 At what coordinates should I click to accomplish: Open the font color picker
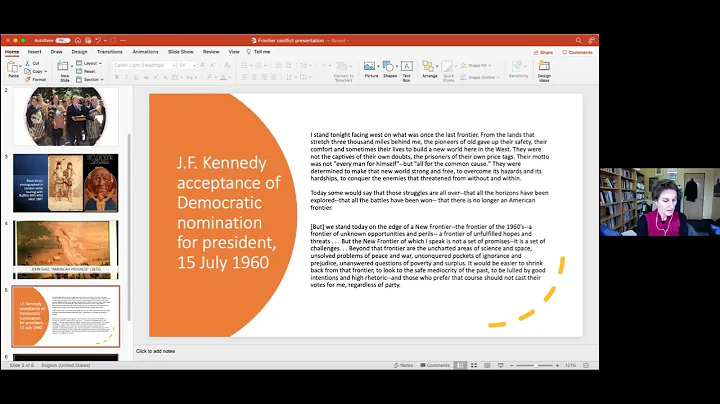[224, 77]
